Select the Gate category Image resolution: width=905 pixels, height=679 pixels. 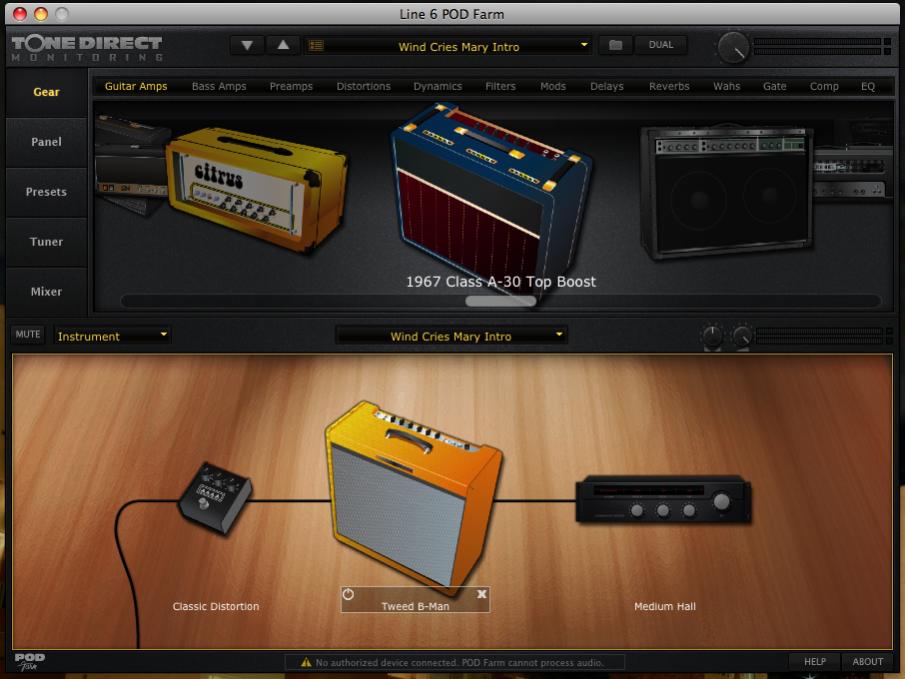pyautogui.click(x=775, y=87)
